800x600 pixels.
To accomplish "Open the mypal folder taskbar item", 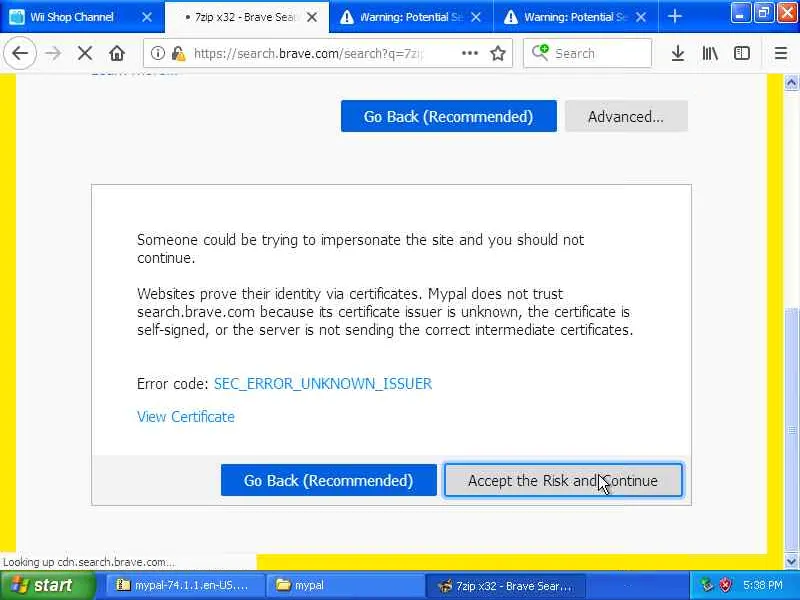I will (x=345, y=585).
